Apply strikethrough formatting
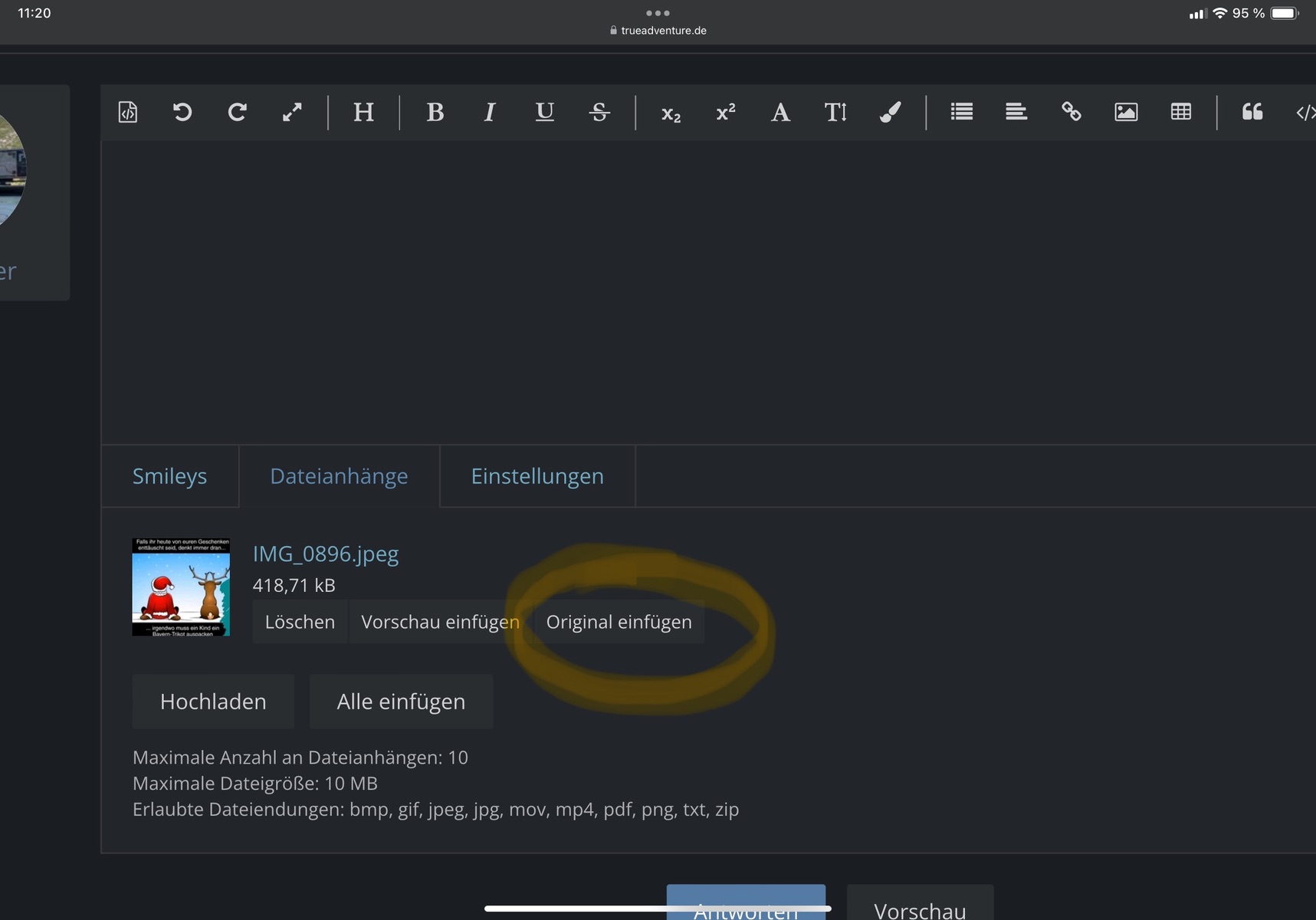Screen dimensions: 1316x920 point(599,113)
